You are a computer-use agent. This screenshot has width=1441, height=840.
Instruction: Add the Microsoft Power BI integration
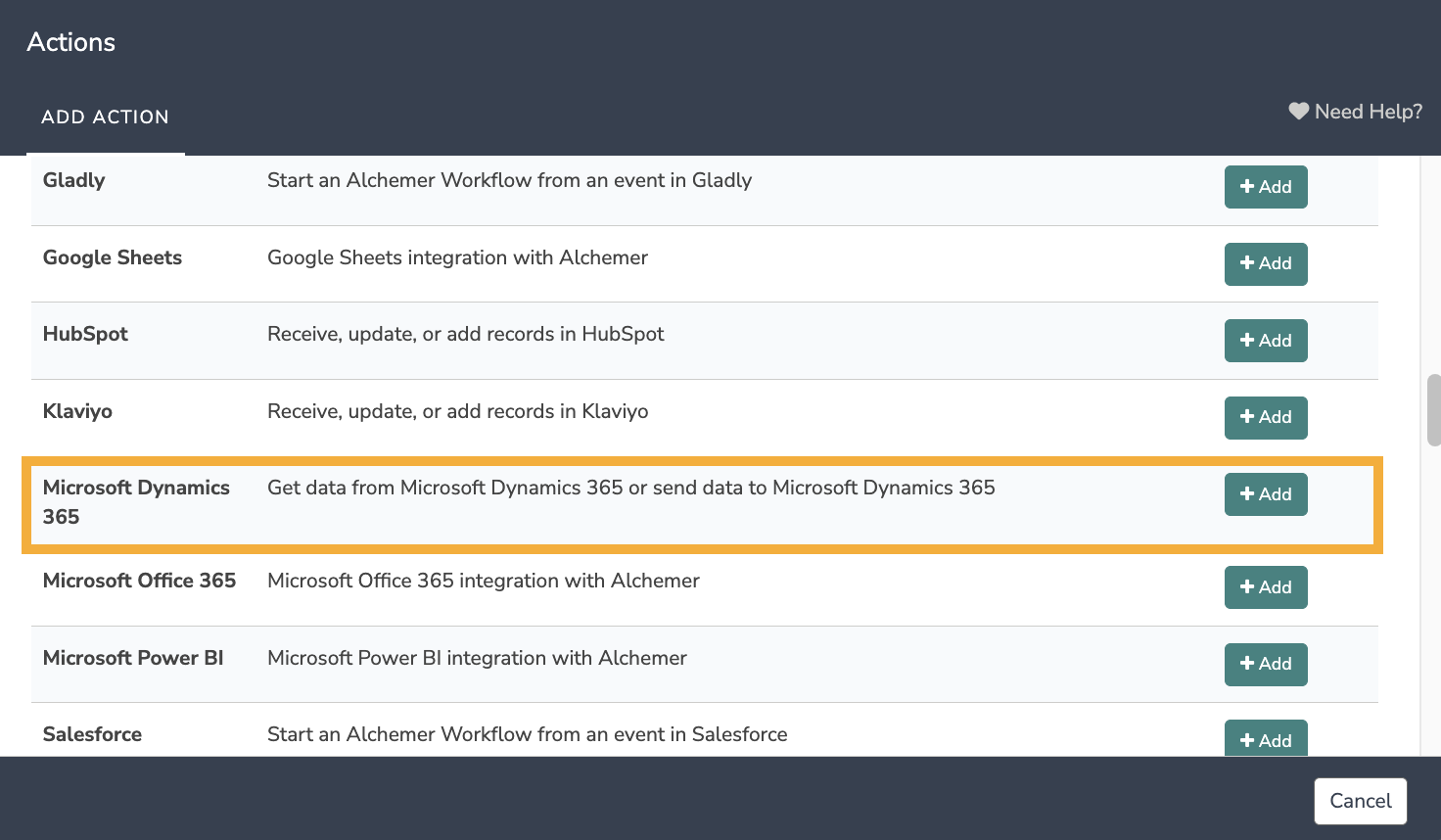click(1265, 664)
